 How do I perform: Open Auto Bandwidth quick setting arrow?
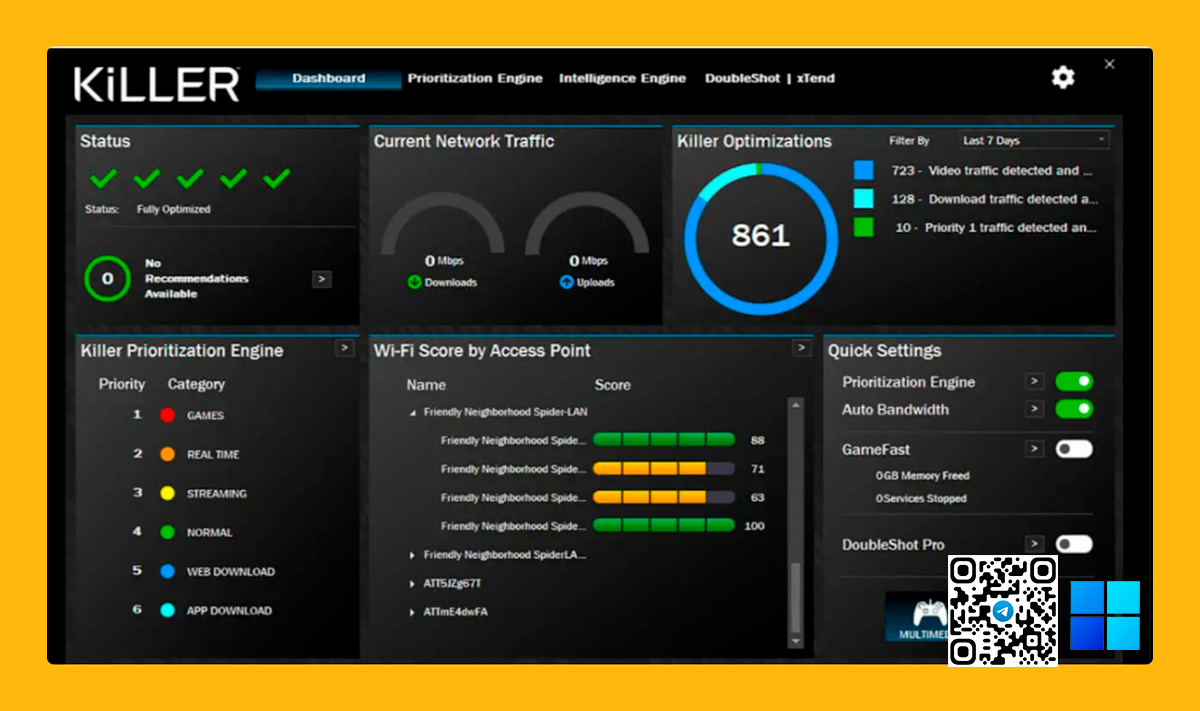point(1035,409)
